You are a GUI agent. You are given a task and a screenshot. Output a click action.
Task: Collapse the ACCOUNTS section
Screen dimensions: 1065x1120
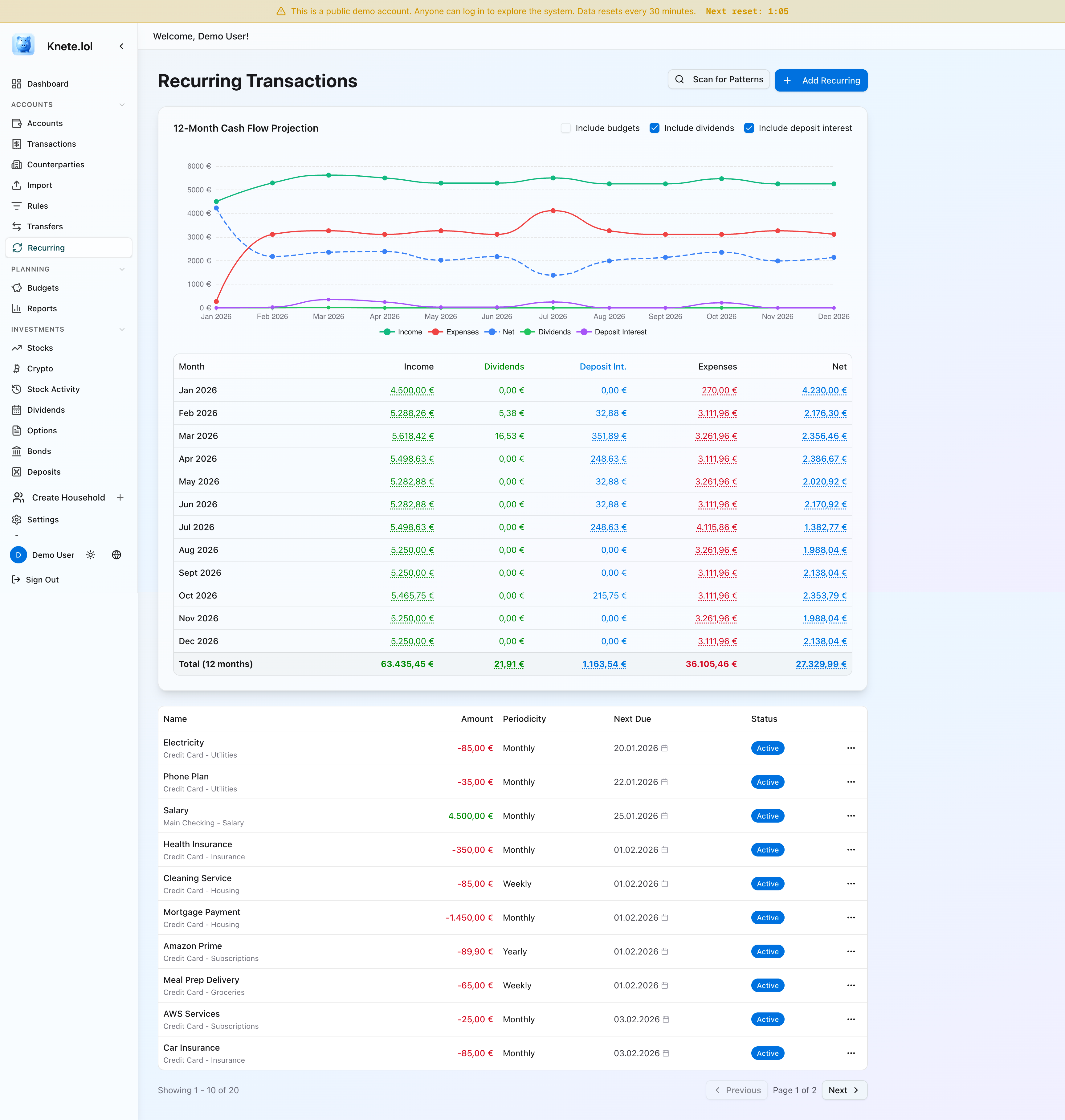[x=123, y=104]
